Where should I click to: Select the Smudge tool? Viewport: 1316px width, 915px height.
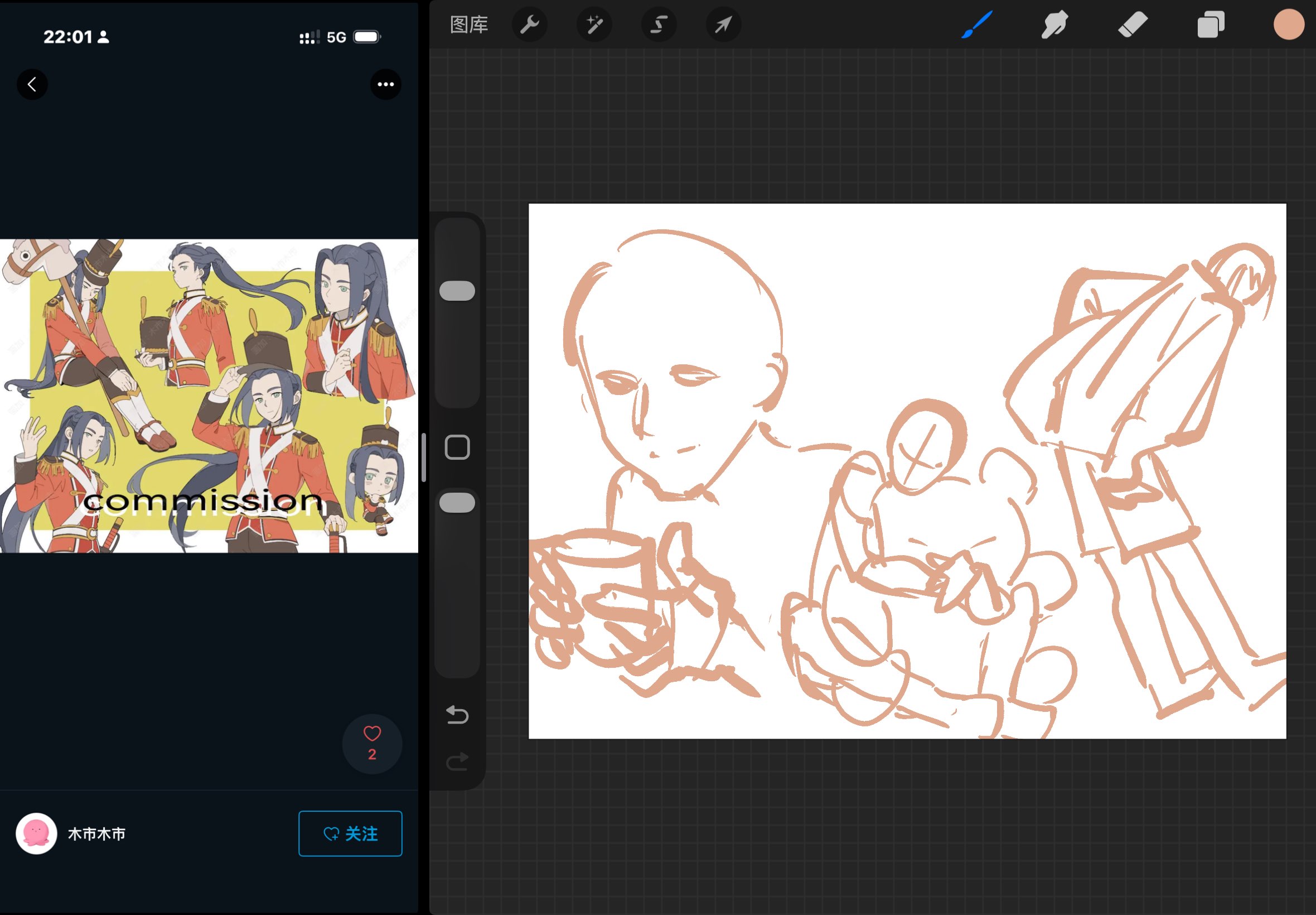[1054, 25]
